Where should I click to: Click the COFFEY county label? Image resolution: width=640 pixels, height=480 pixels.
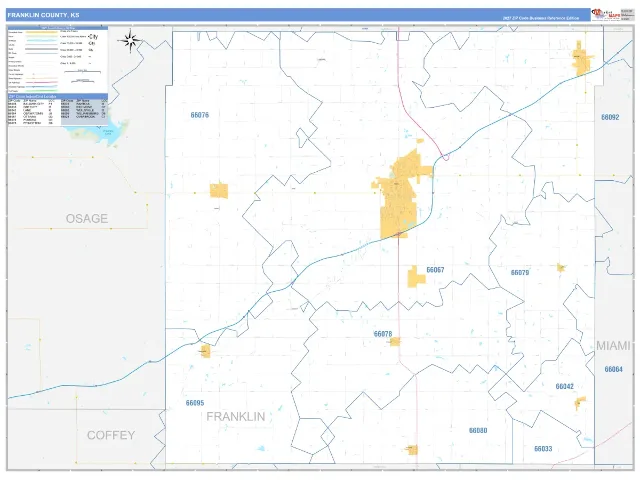(111, 435)
